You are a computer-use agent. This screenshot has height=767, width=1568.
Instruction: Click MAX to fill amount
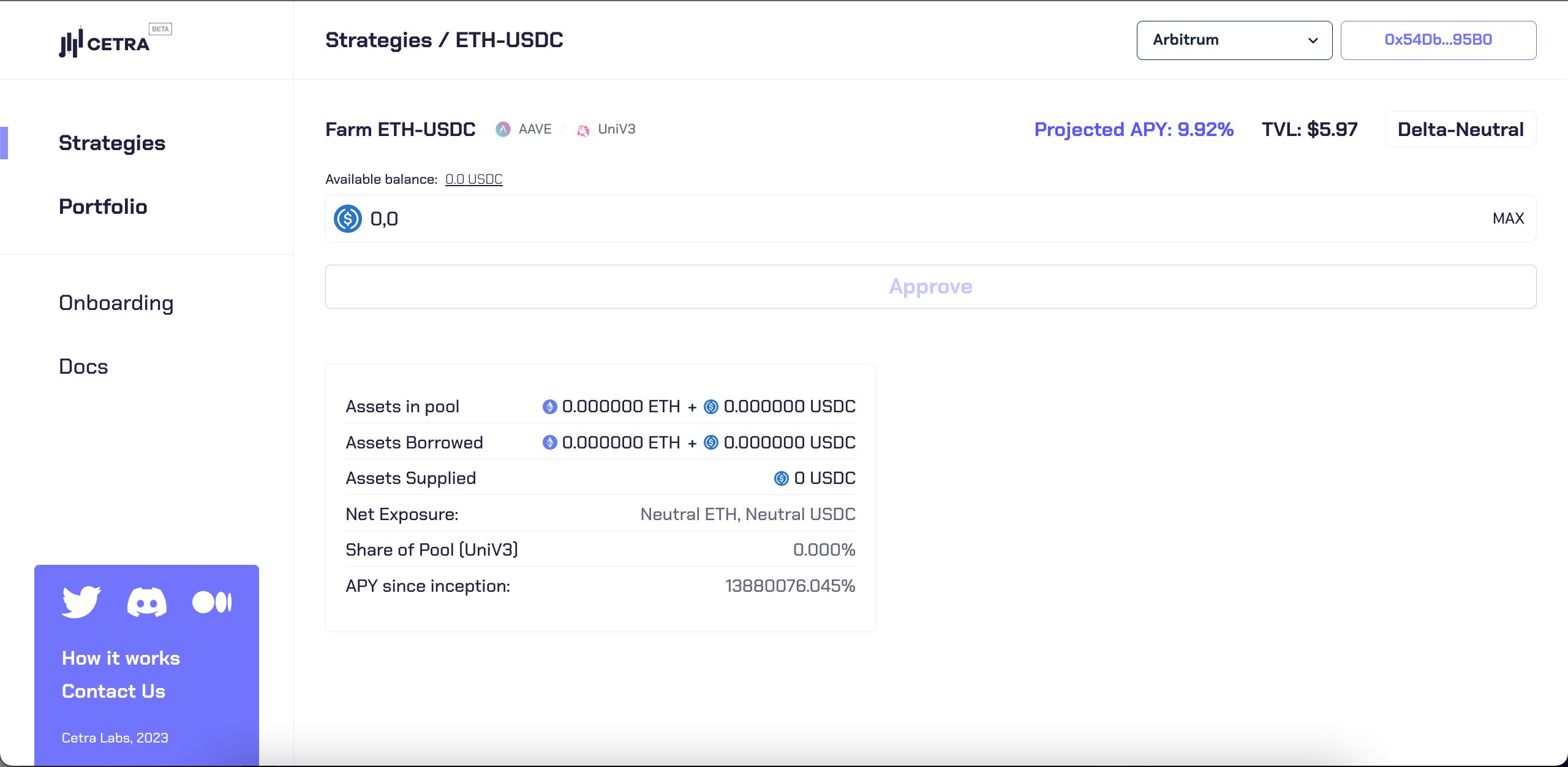[1508, 219]
